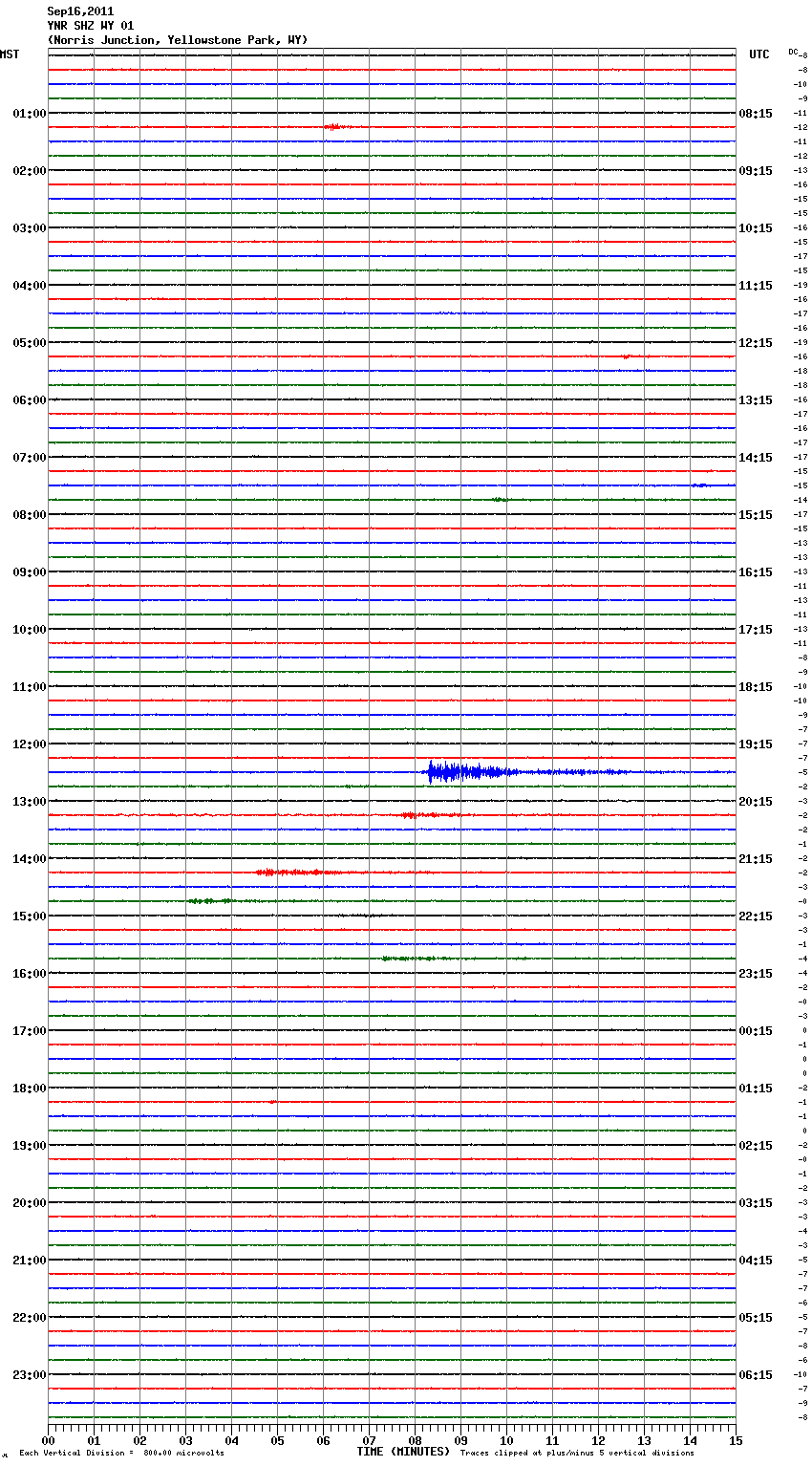Click the TIME (MINUTES) axis title
This screenshot has height=1466, width=812.
[403, 1451]
